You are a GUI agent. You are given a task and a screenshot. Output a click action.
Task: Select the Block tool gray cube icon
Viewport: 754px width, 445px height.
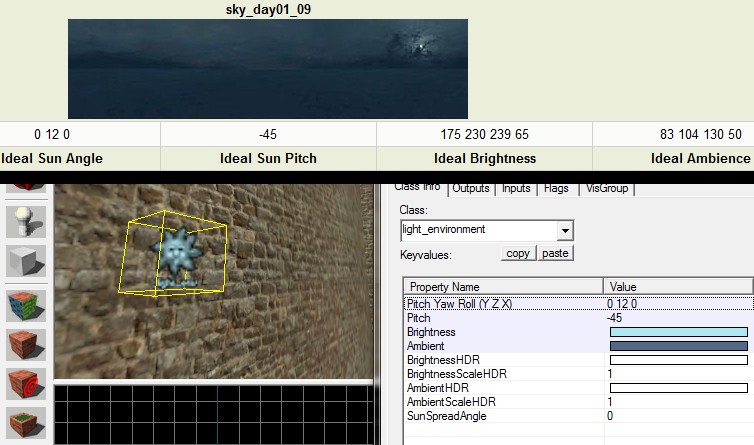pos(26,261)
